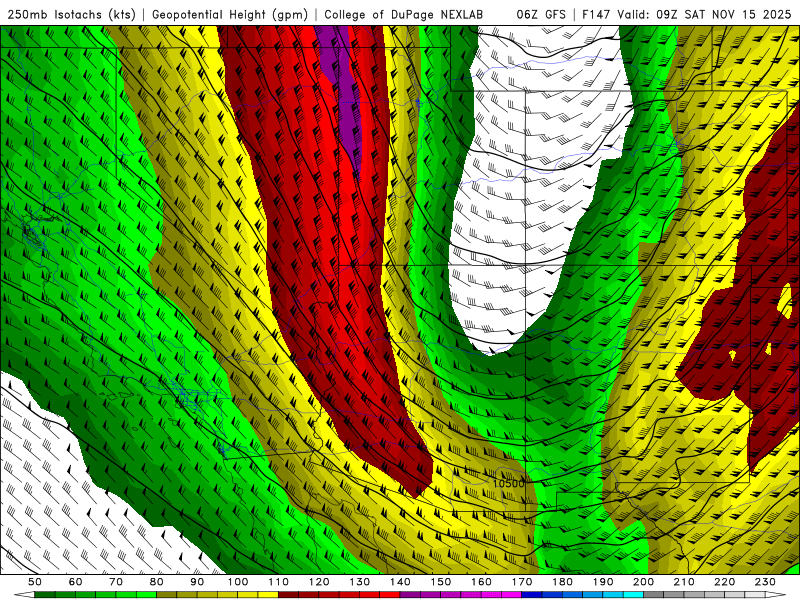Click the '140' legend value
This screenshot has height=600, width=800.
(x=400, y=582)
